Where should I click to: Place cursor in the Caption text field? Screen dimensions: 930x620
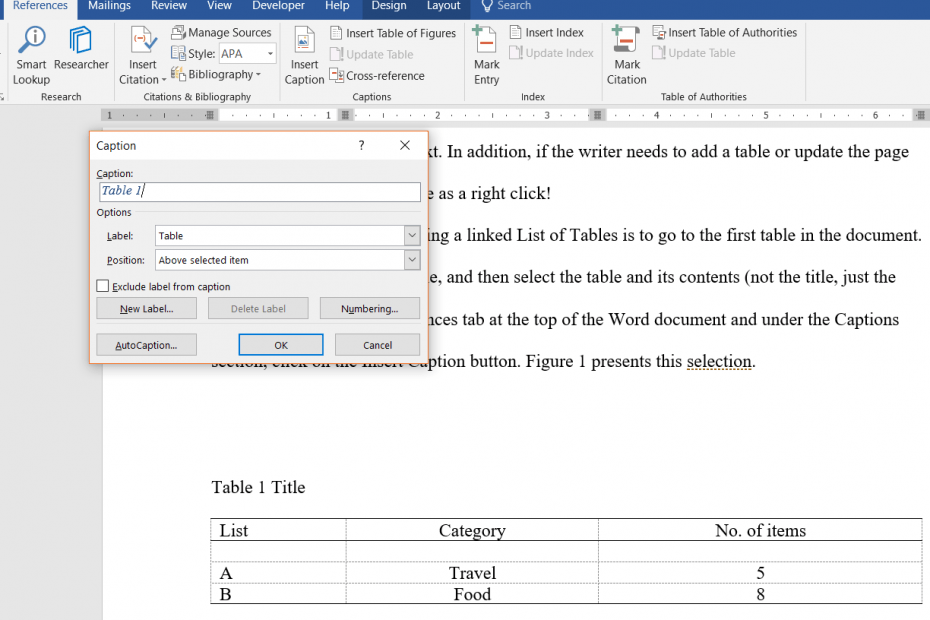pyautogui.click(x=259, y=190)
